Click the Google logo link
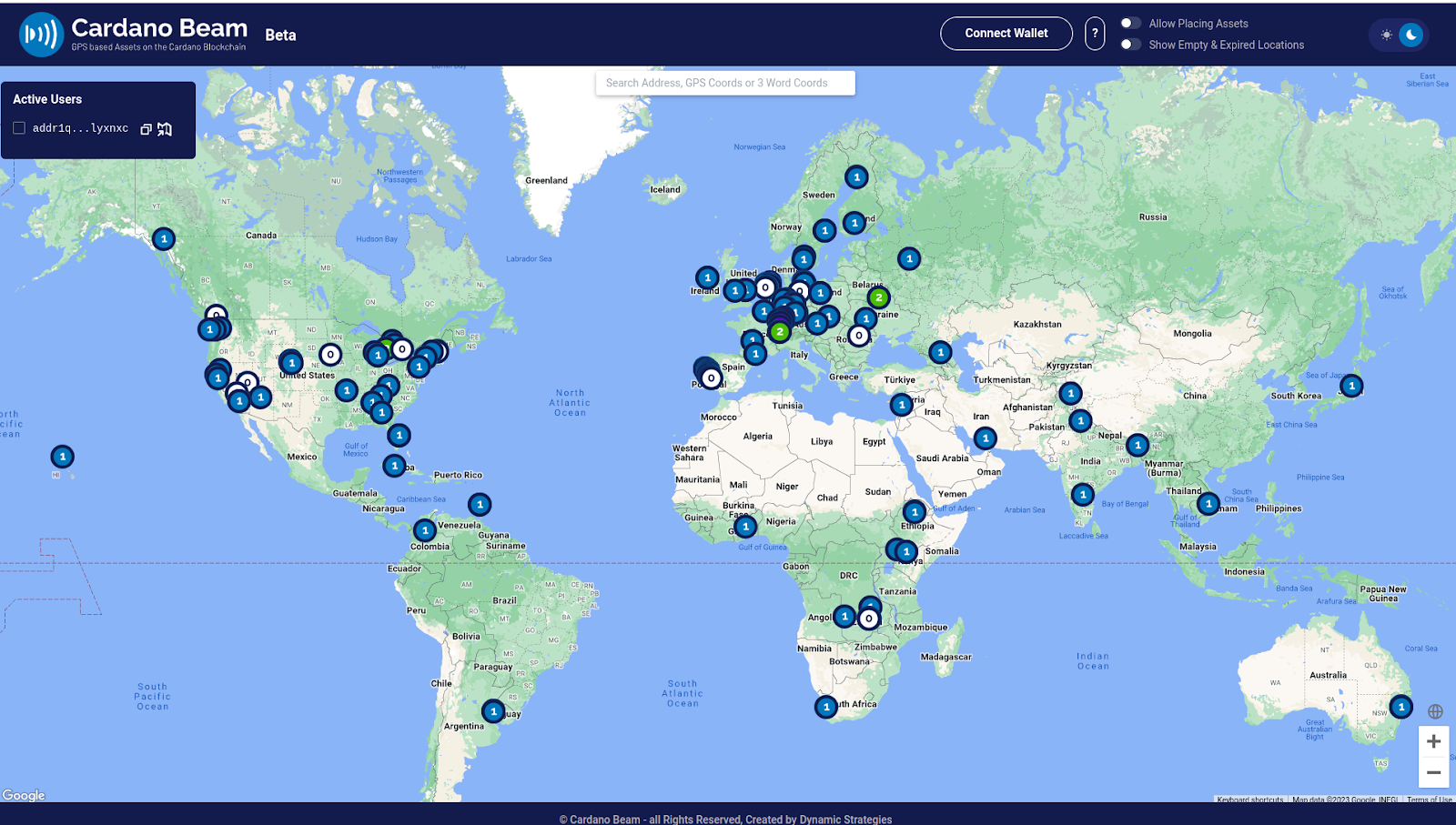 (x=24, y=795)
